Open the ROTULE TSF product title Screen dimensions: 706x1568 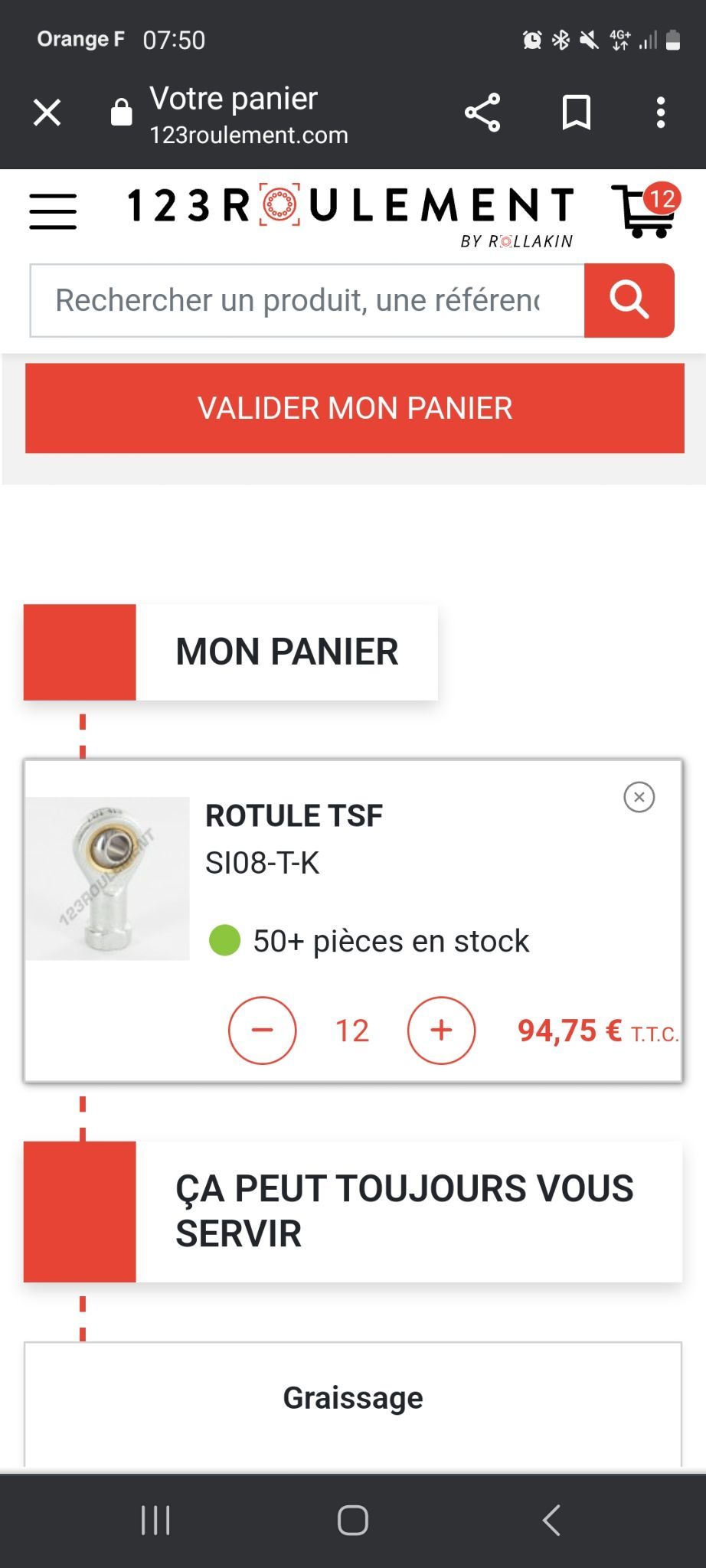[294, 816]
